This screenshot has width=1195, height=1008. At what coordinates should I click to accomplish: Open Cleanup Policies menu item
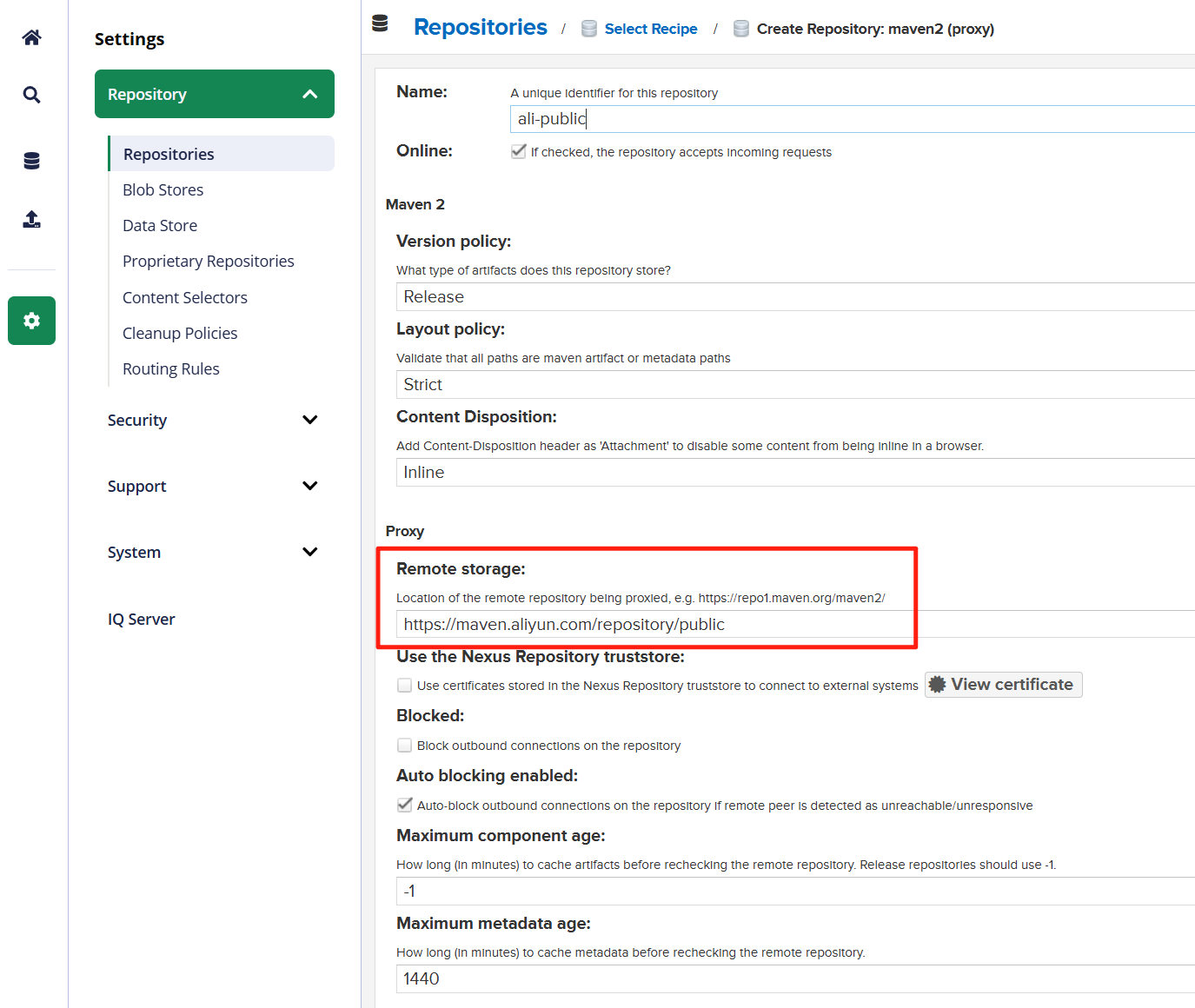[180, 333]
